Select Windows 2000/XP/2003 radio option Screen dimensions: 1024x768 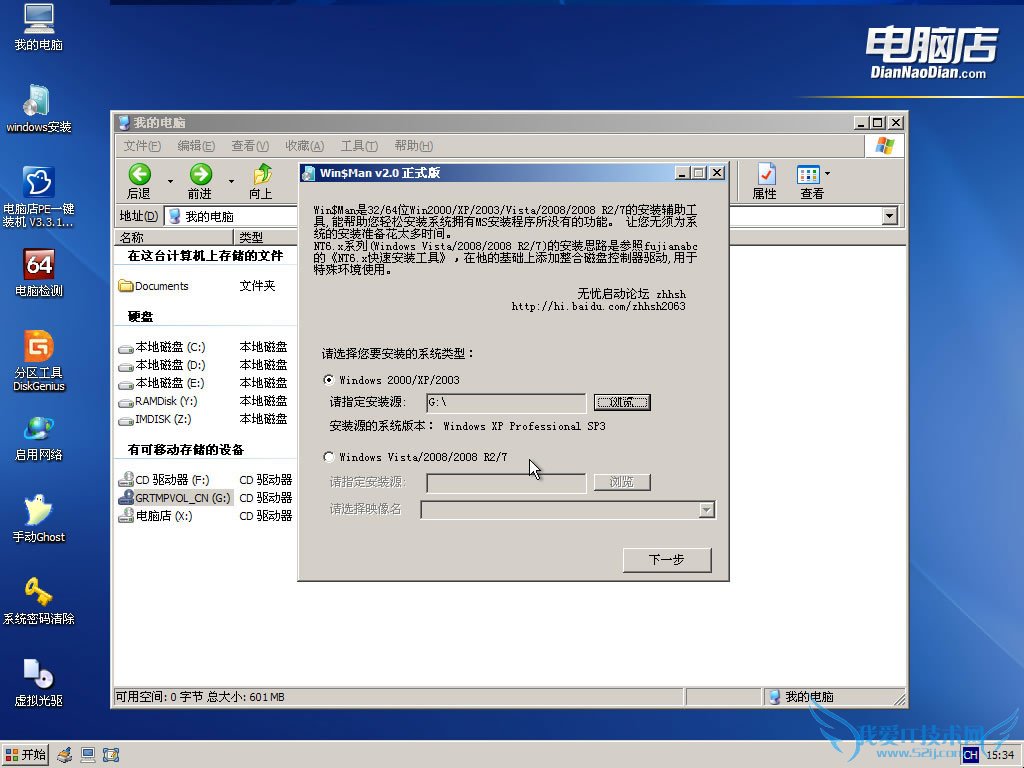pyautogui.click(x=328, y=379)
